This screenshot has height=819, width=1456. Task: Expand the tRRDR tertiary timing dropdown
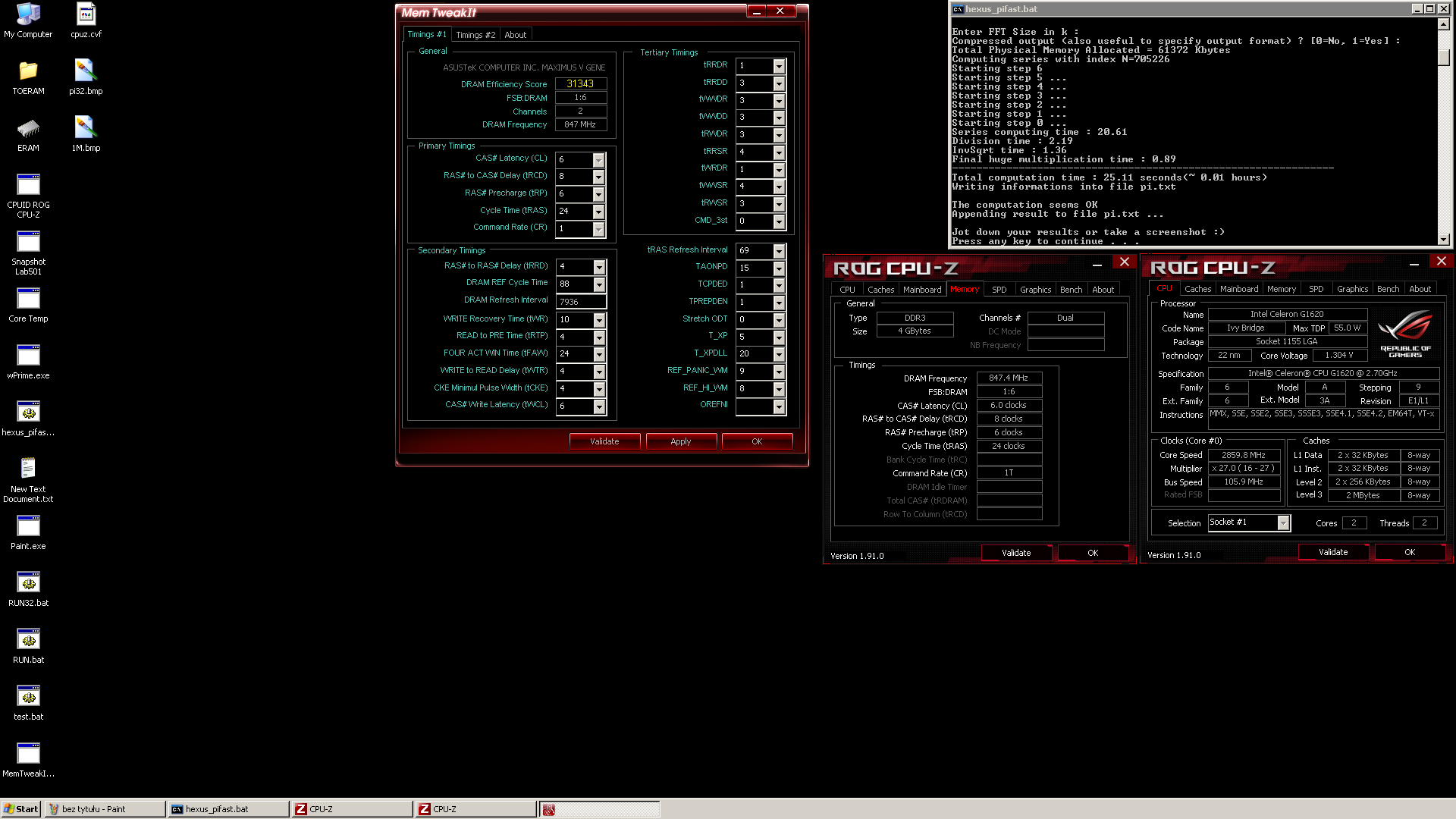tap(779, 66)
